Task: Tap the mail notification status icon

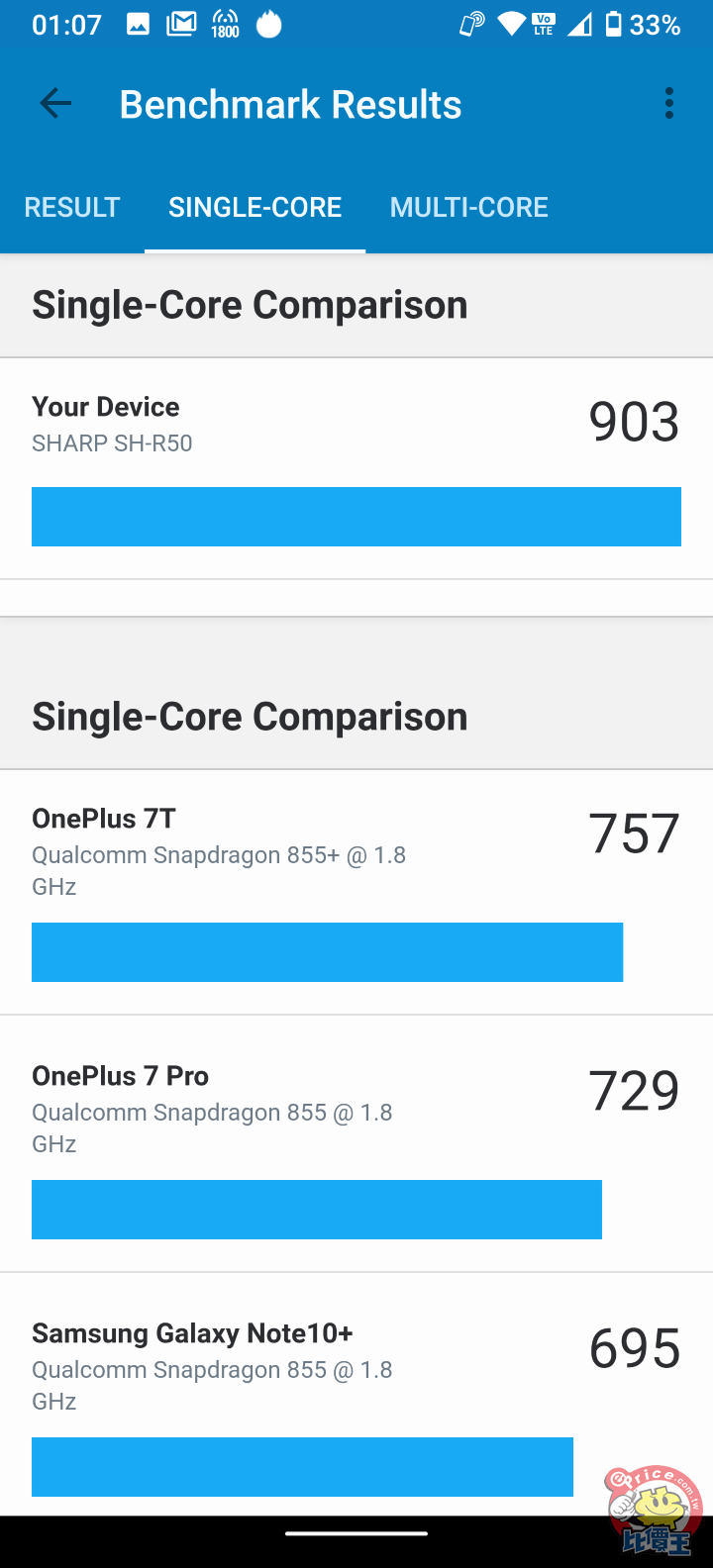Action: tap(181, 24)
